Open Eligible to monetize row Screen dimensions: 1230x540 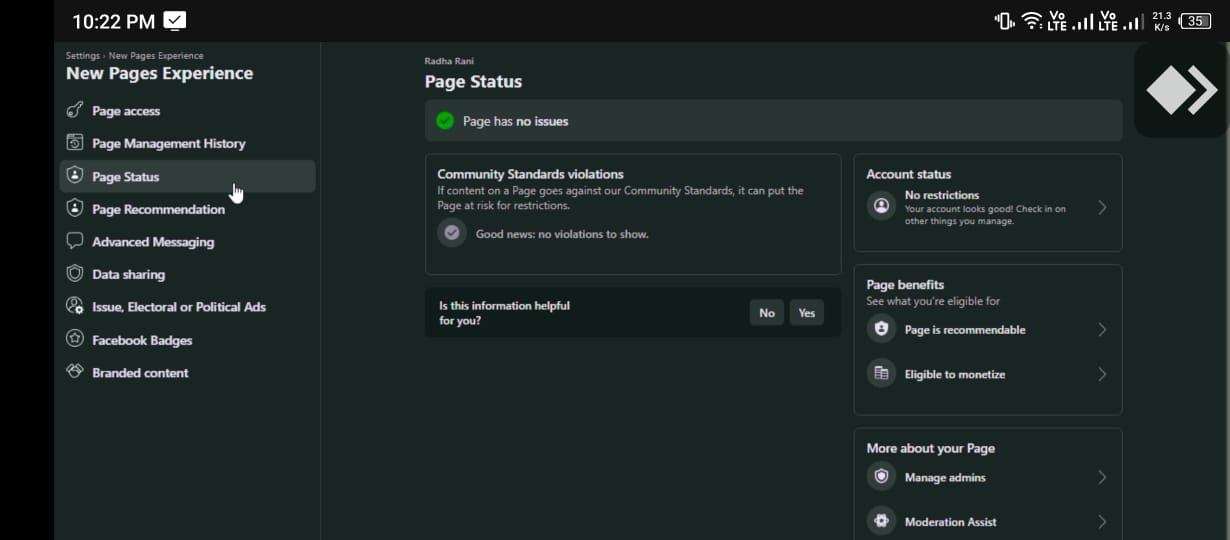coord(988,374)
